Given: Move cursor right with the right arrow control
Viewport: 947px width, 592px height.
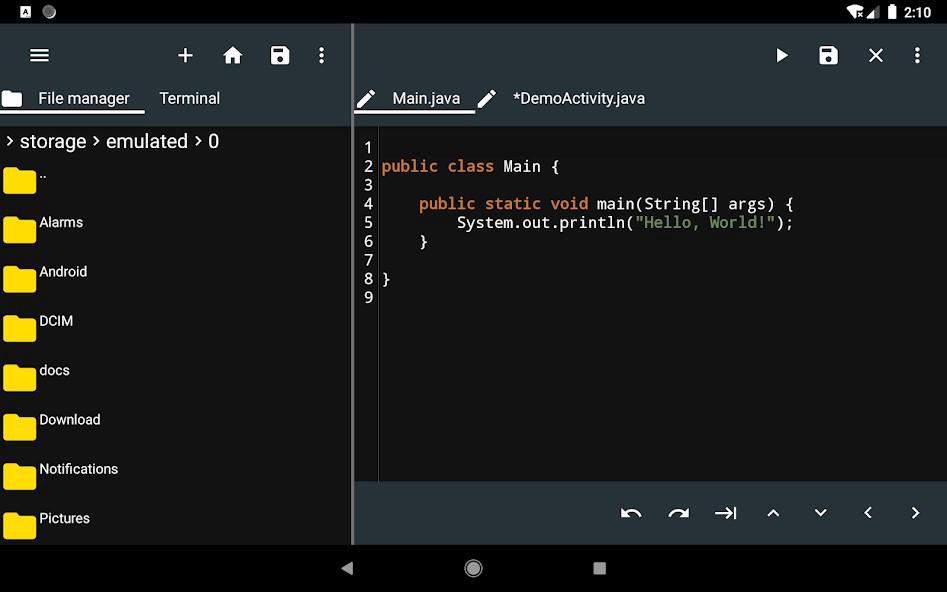Looking at the screenshot, I should click(x=915, y=513).
